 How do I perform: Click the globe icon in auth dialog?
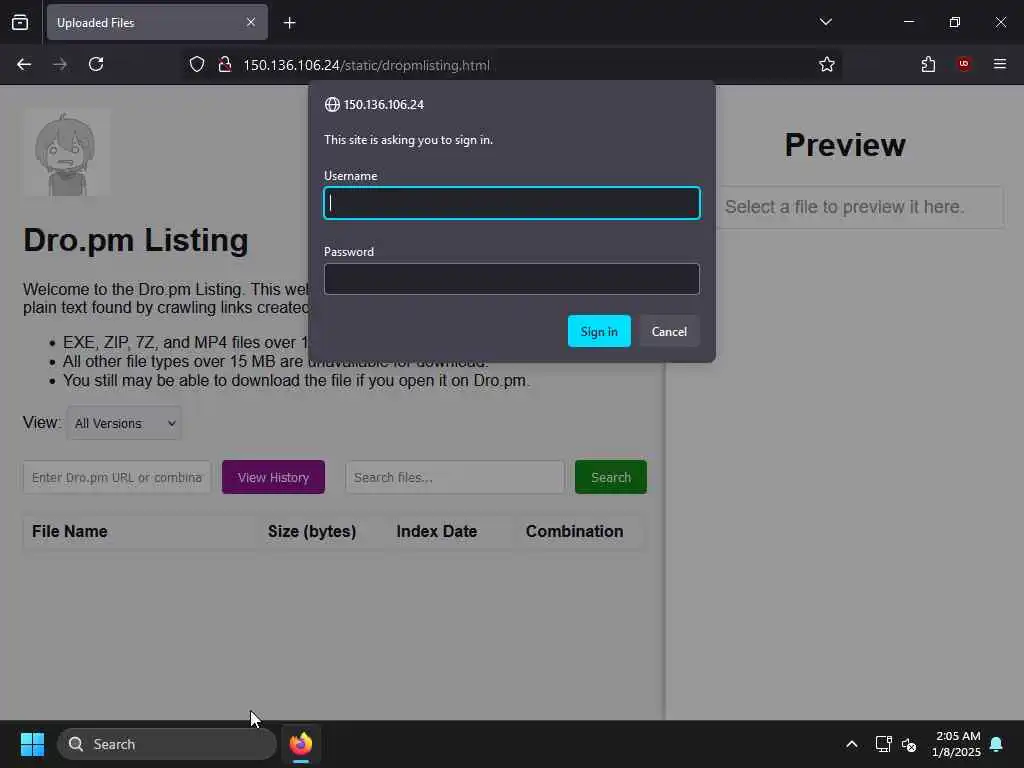(x=332, y=104)
